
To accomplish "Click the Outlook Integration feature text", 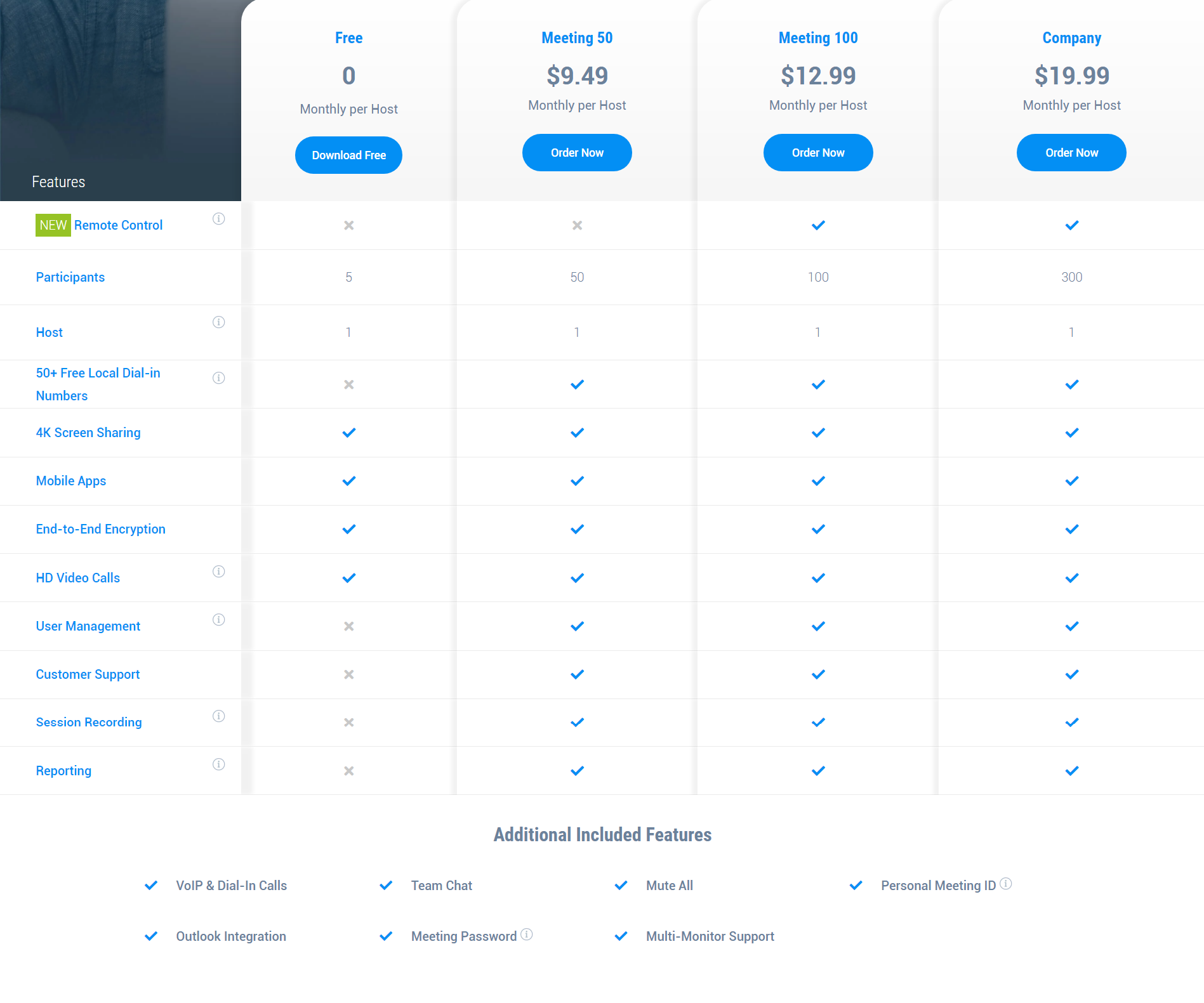I will (231, 936).
